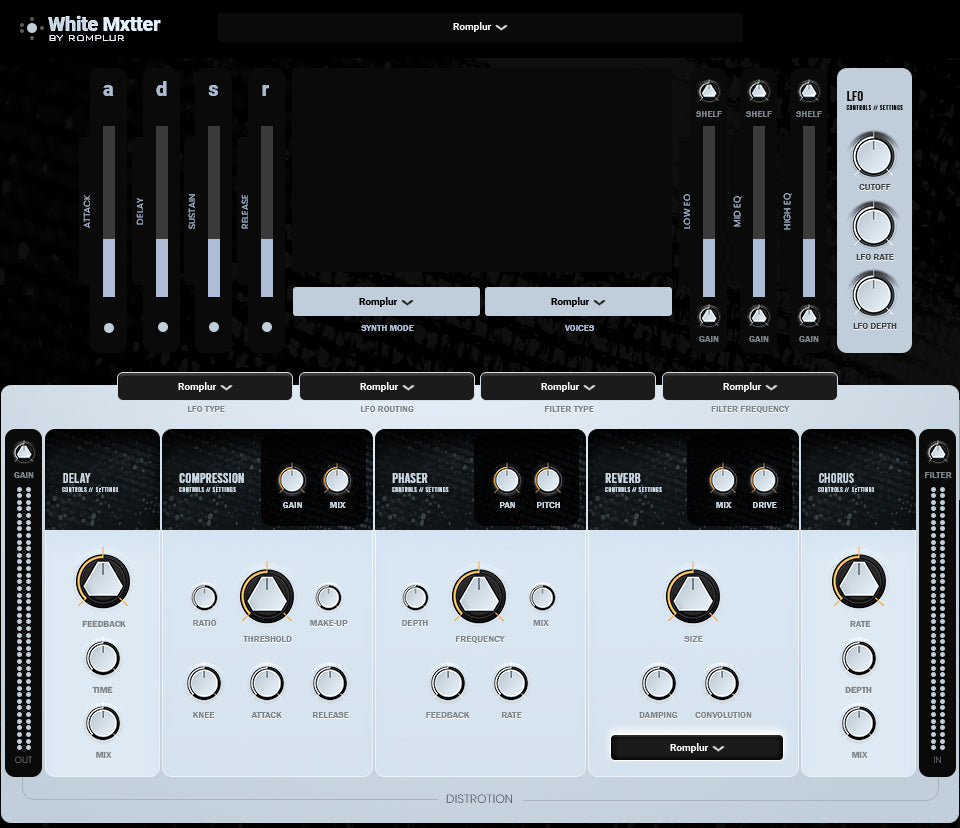The image size is (960, 828).
Task: Toggle the dot below Release slider
Action: point(267,327)
